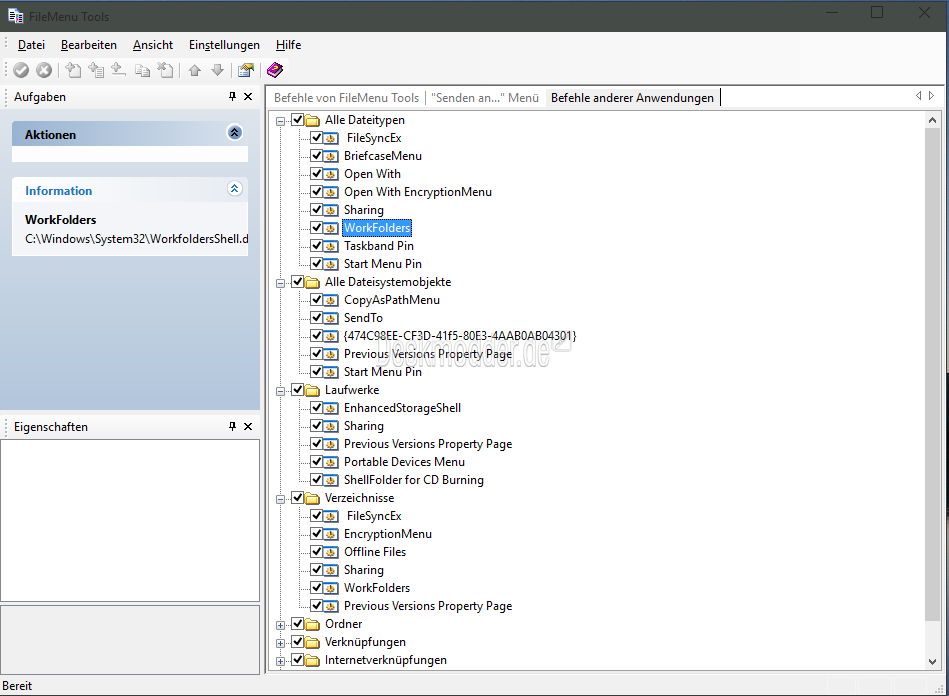Click the tree scrollbar up arrow
Image resolution: width=949 pixels, height=696 pixels.
coord(933,120)
